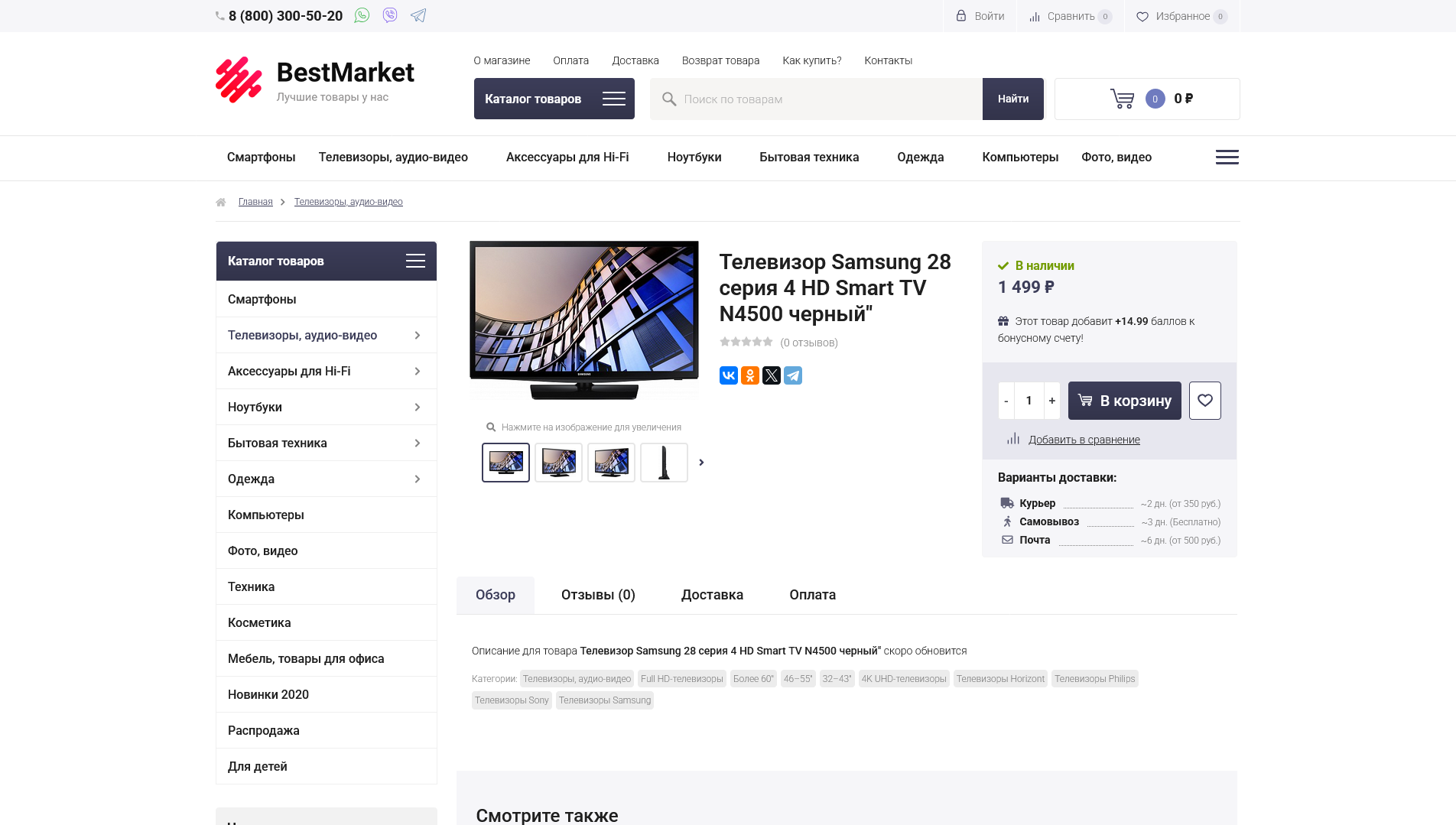Switch to the Обзор tab
This screenshot has width=1456, height=825.
(496, 595)
